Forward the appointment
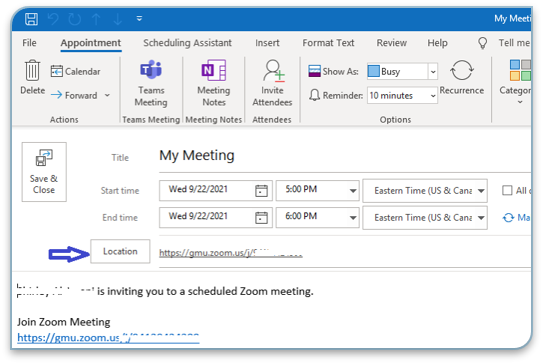The image size is (543, 364). 74,95
